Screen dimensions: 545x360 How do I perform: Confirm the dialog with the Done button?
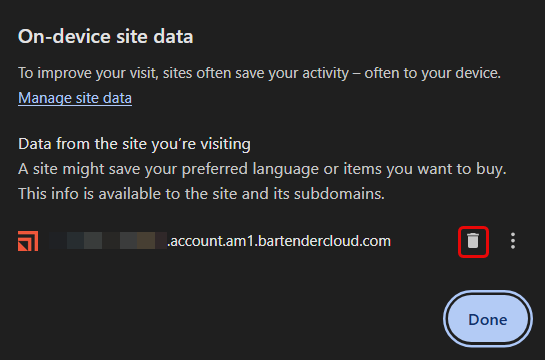pyautogui.click(x=488, y=319)
